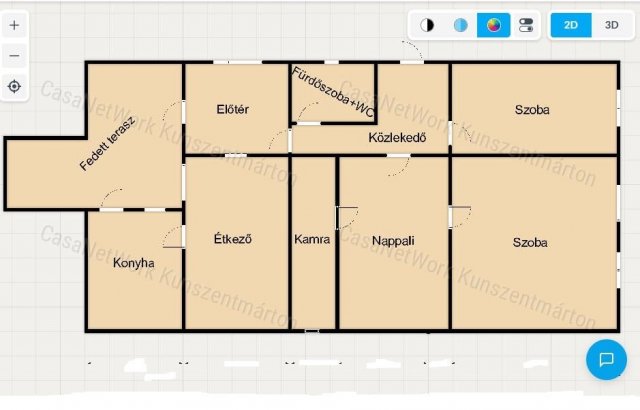This screenshot has width=640, height=410.
Task: Select the lower Szoba label
Action: point(530,243)
